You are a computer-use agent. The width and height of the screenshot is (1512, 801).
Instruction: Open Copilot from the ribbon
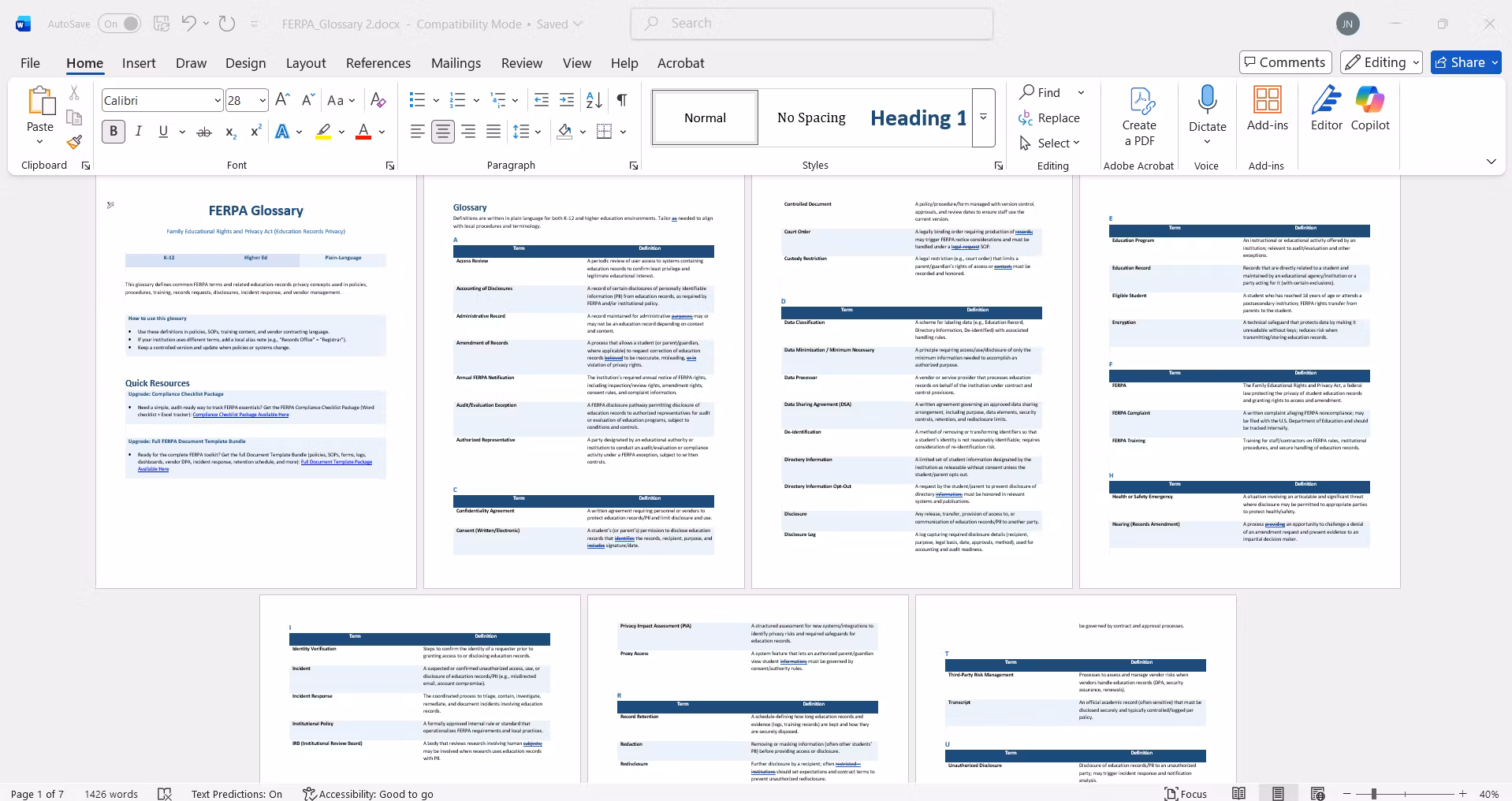1370,109
